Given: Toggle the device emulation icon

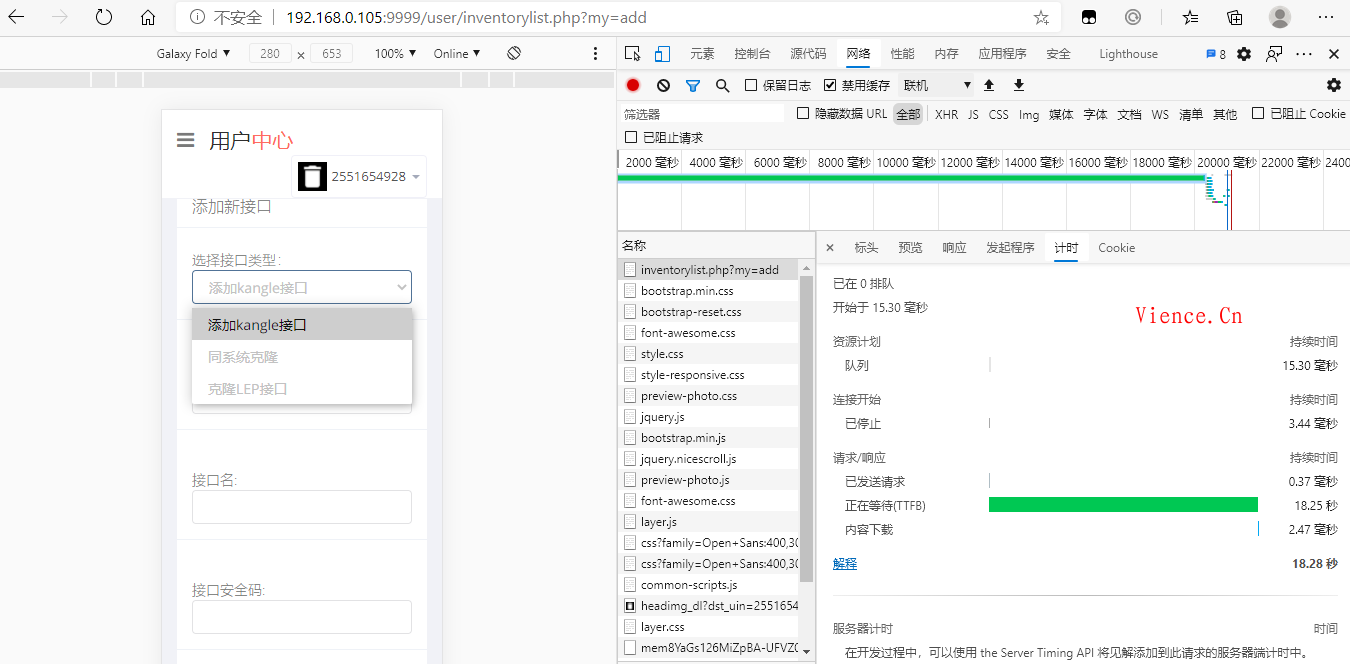Looking at the screenshot, I should pos(662,54).
